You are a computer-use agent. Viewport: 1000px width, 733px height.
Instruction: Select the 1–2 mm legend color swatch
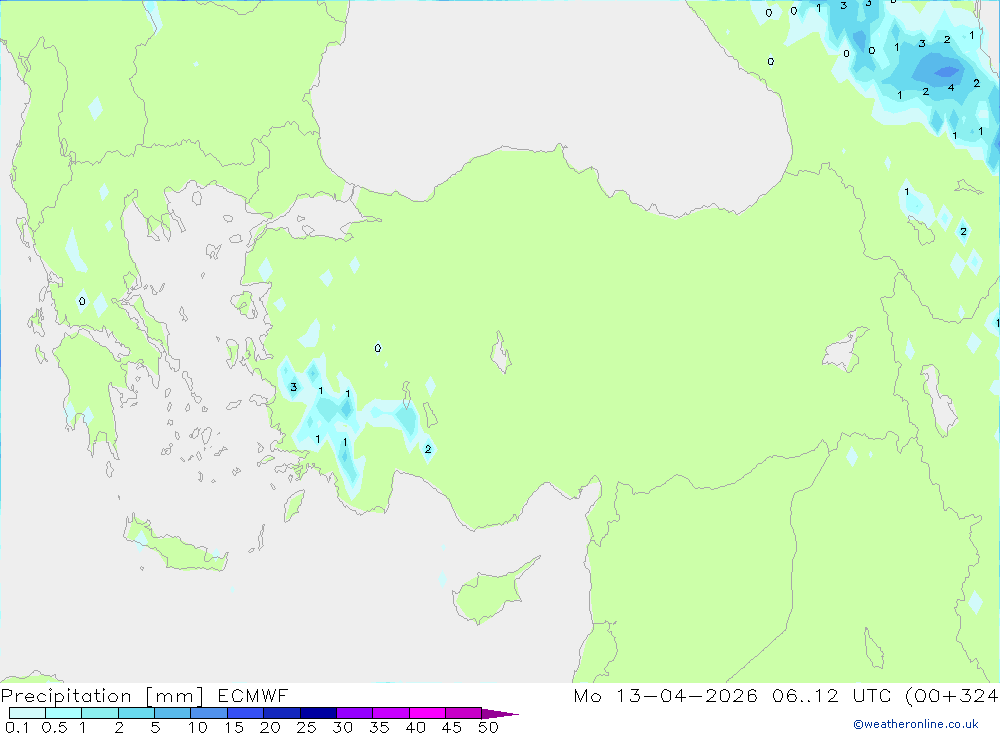pyautogui.click(x=100, y=713)
